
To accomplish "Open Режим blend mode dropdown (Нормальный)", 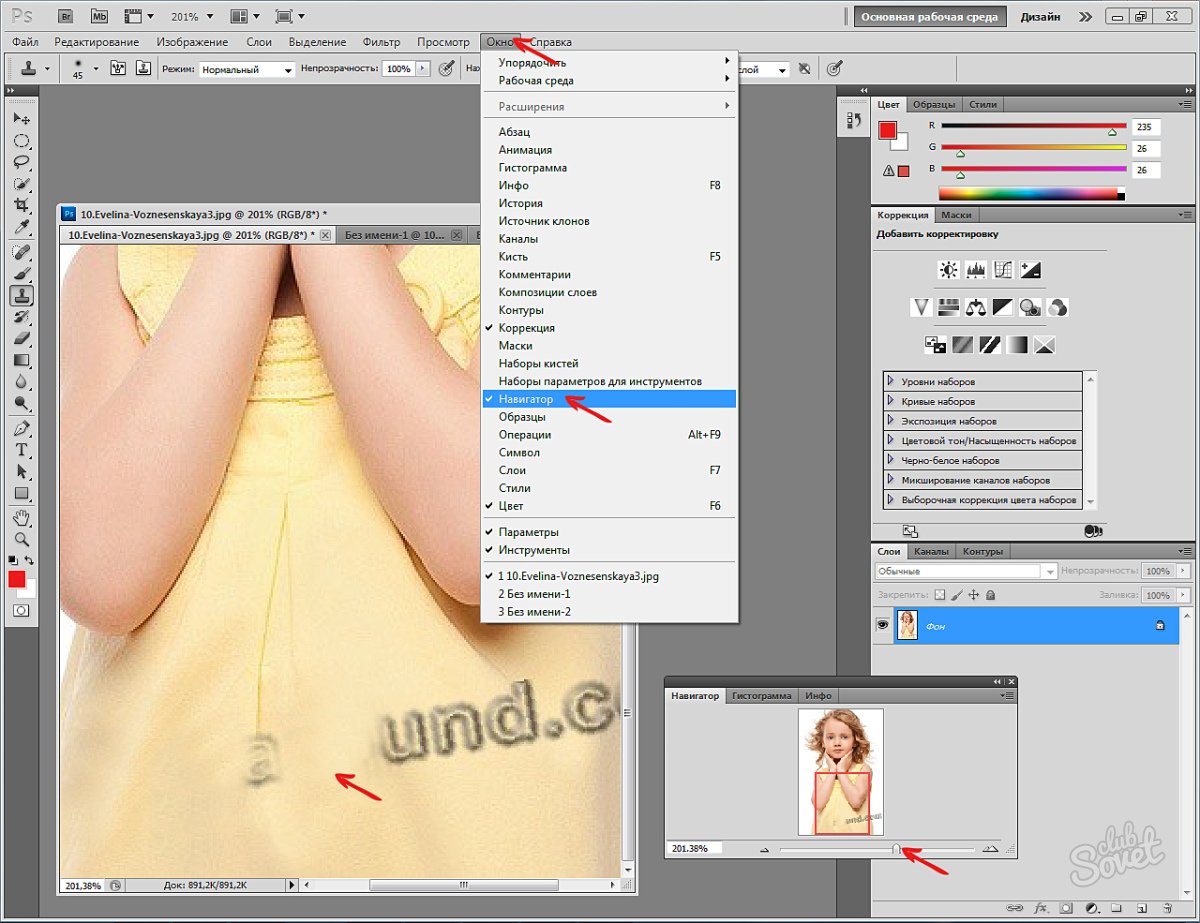I will (x=246, y=69).
